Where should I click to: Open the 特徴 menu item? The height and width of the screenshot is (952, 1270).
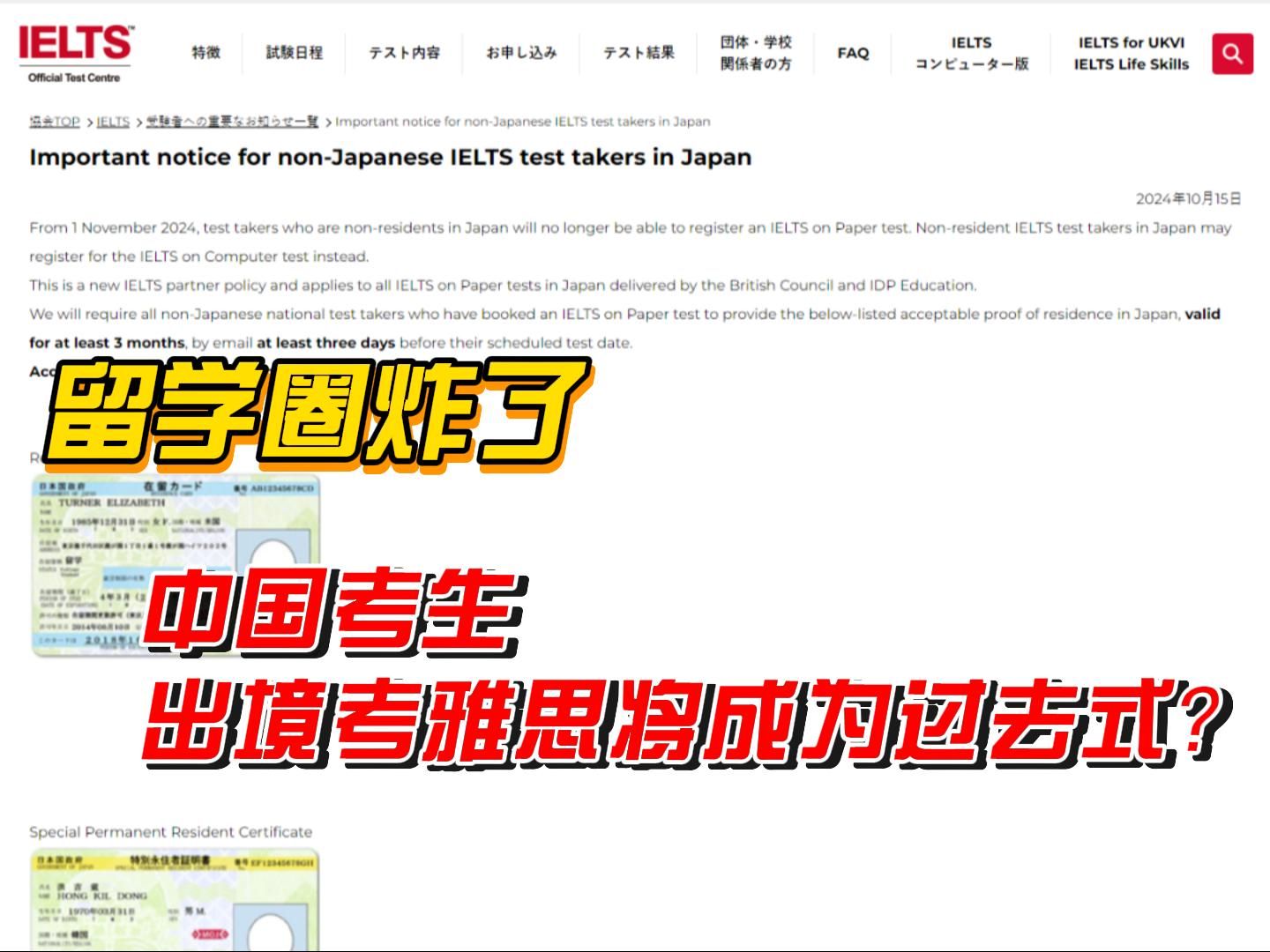(206, 53)
